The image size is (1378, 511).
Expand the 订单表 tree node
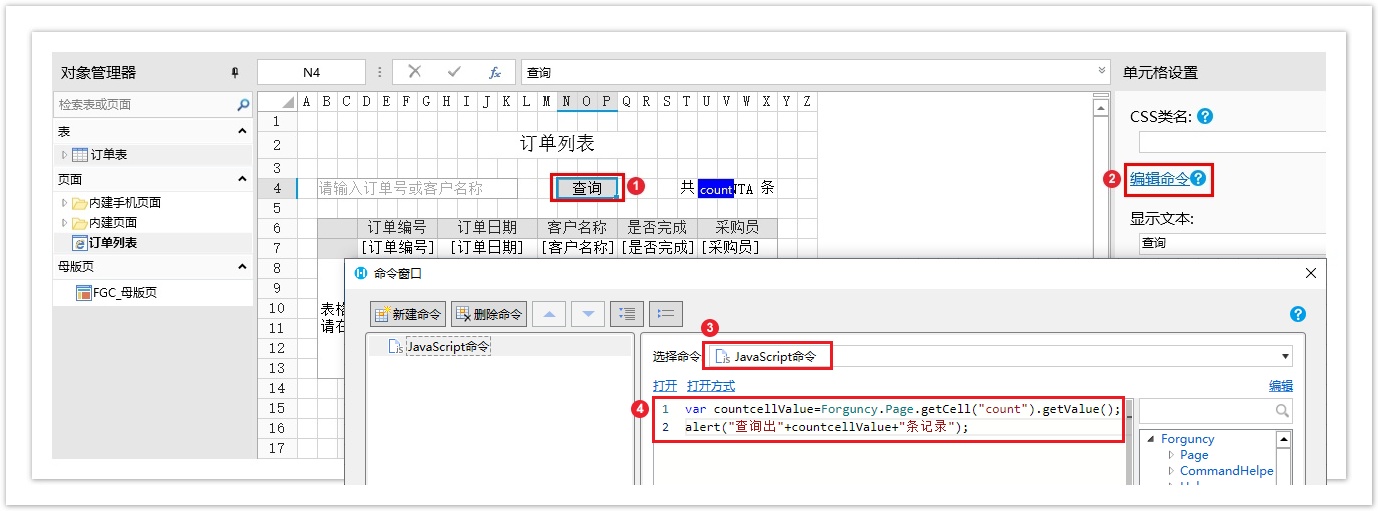click(65, 155)
